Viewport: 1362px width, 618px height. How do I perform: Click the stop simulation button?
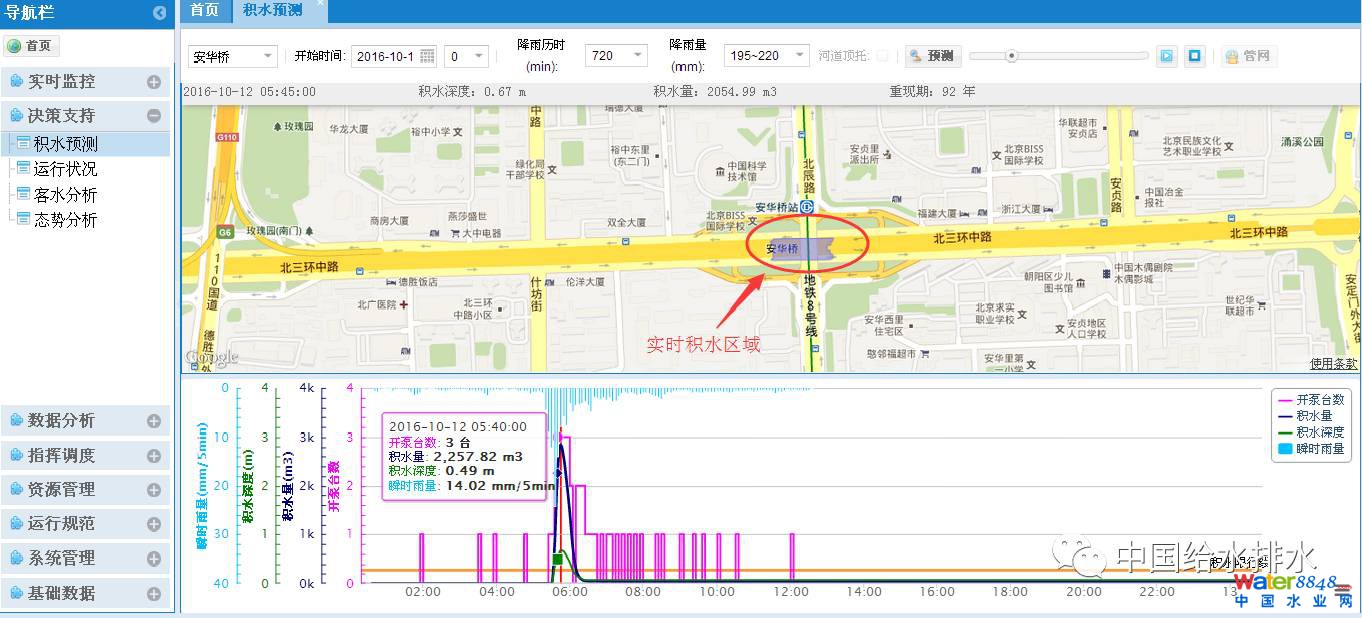(1194, 56)
